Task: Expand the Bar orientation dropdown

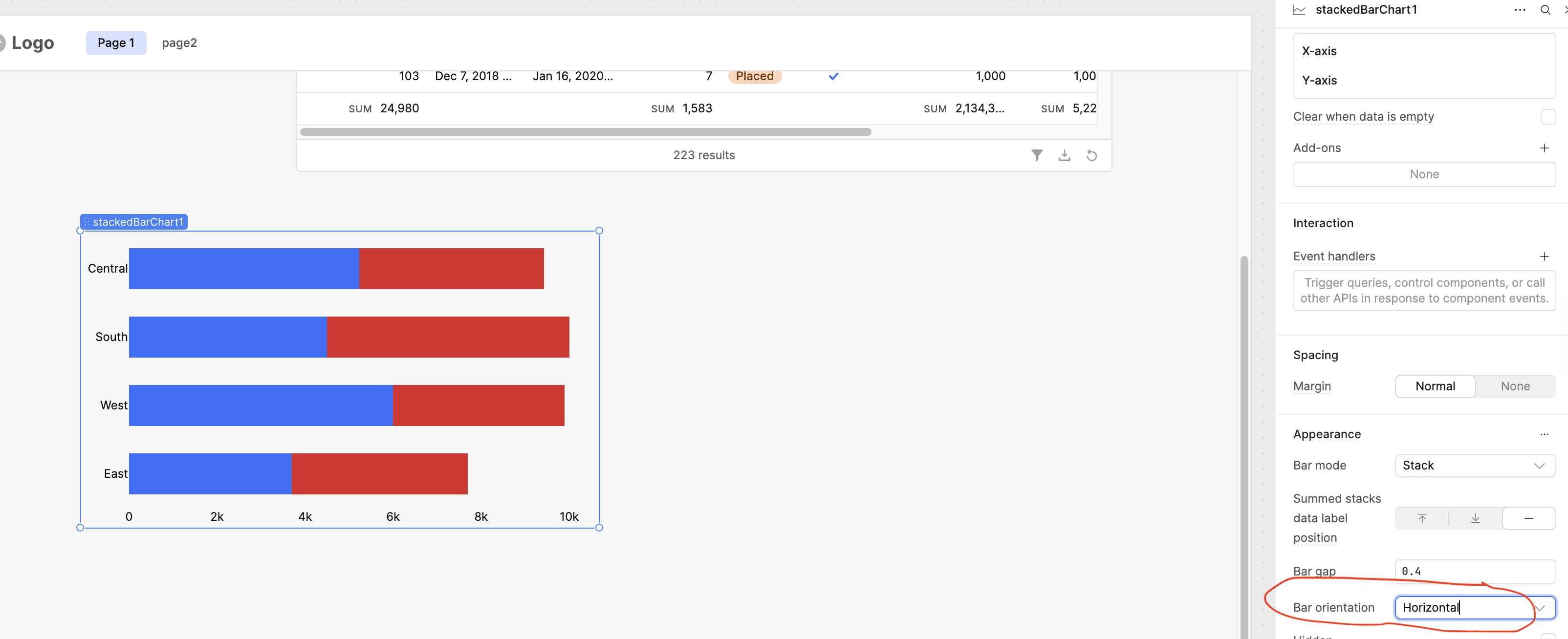Action: tap(1540, 607)
